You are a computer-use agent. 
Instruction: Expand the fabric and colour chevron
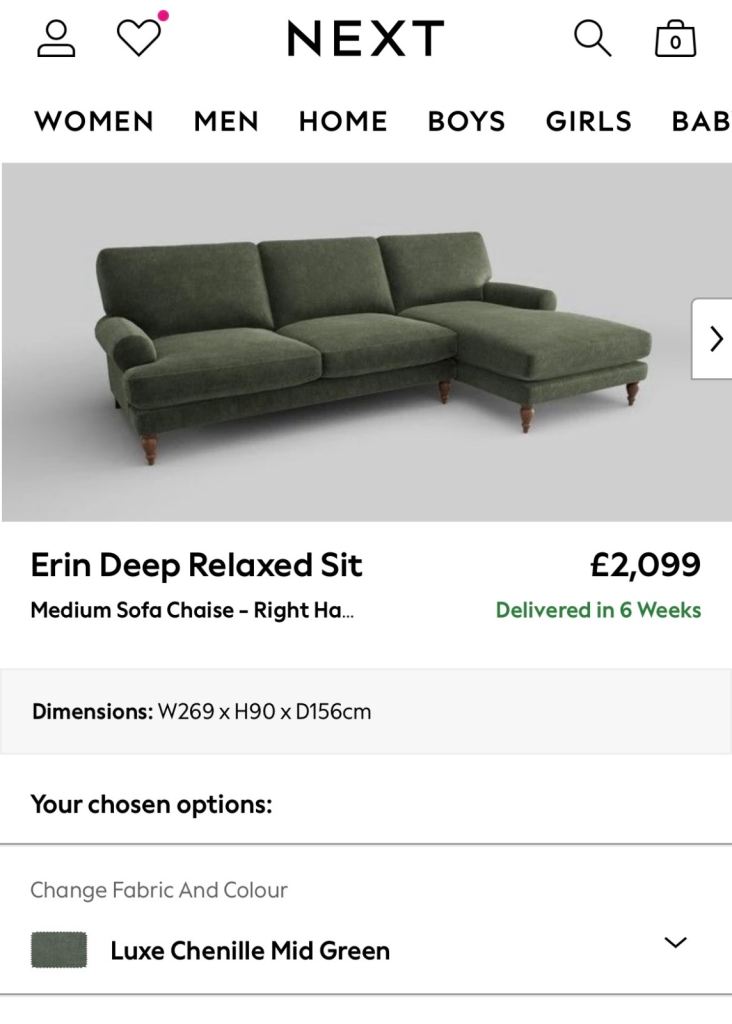click(676, 942)
